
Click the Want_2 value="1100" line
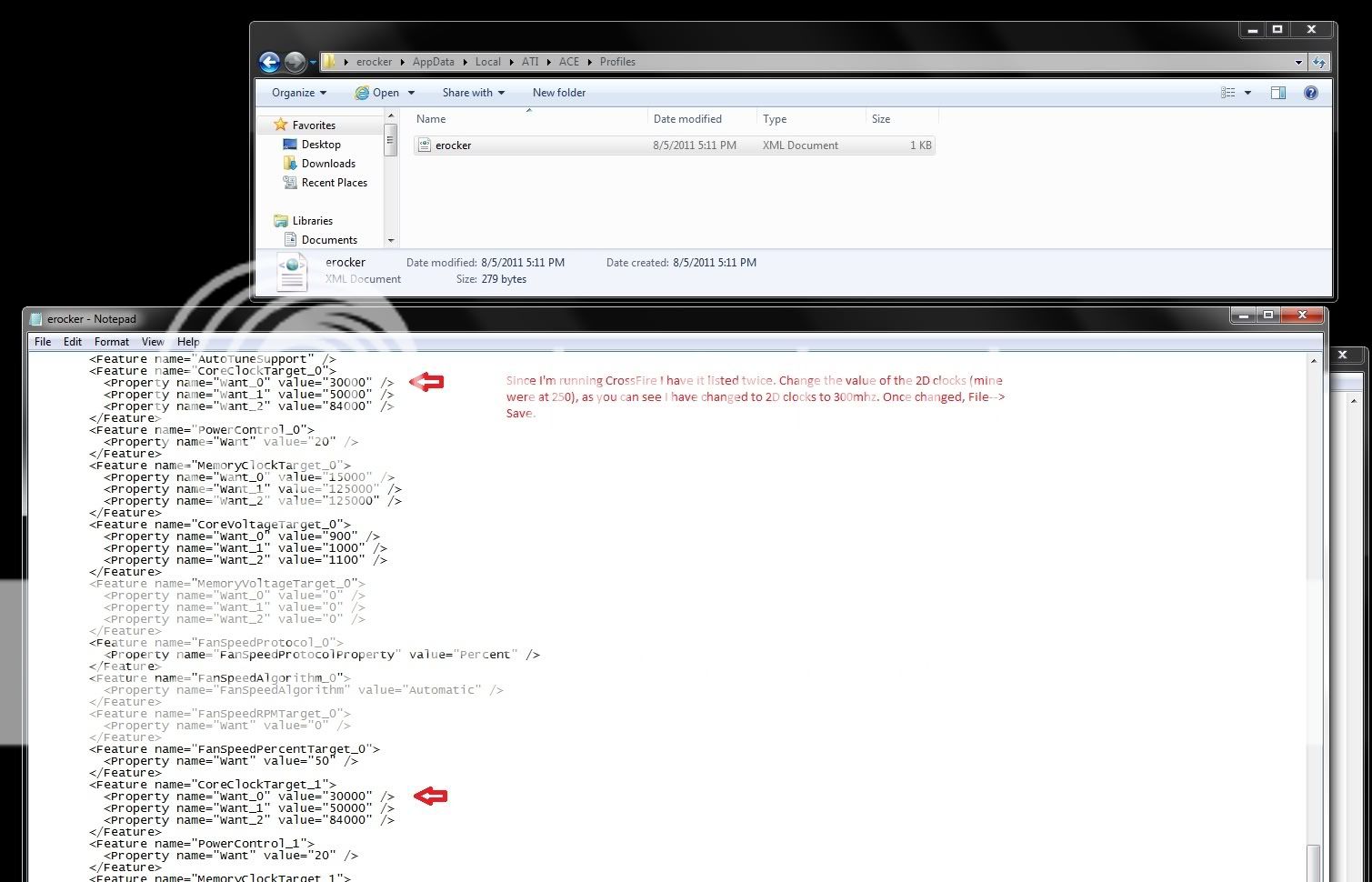point(245,560)
